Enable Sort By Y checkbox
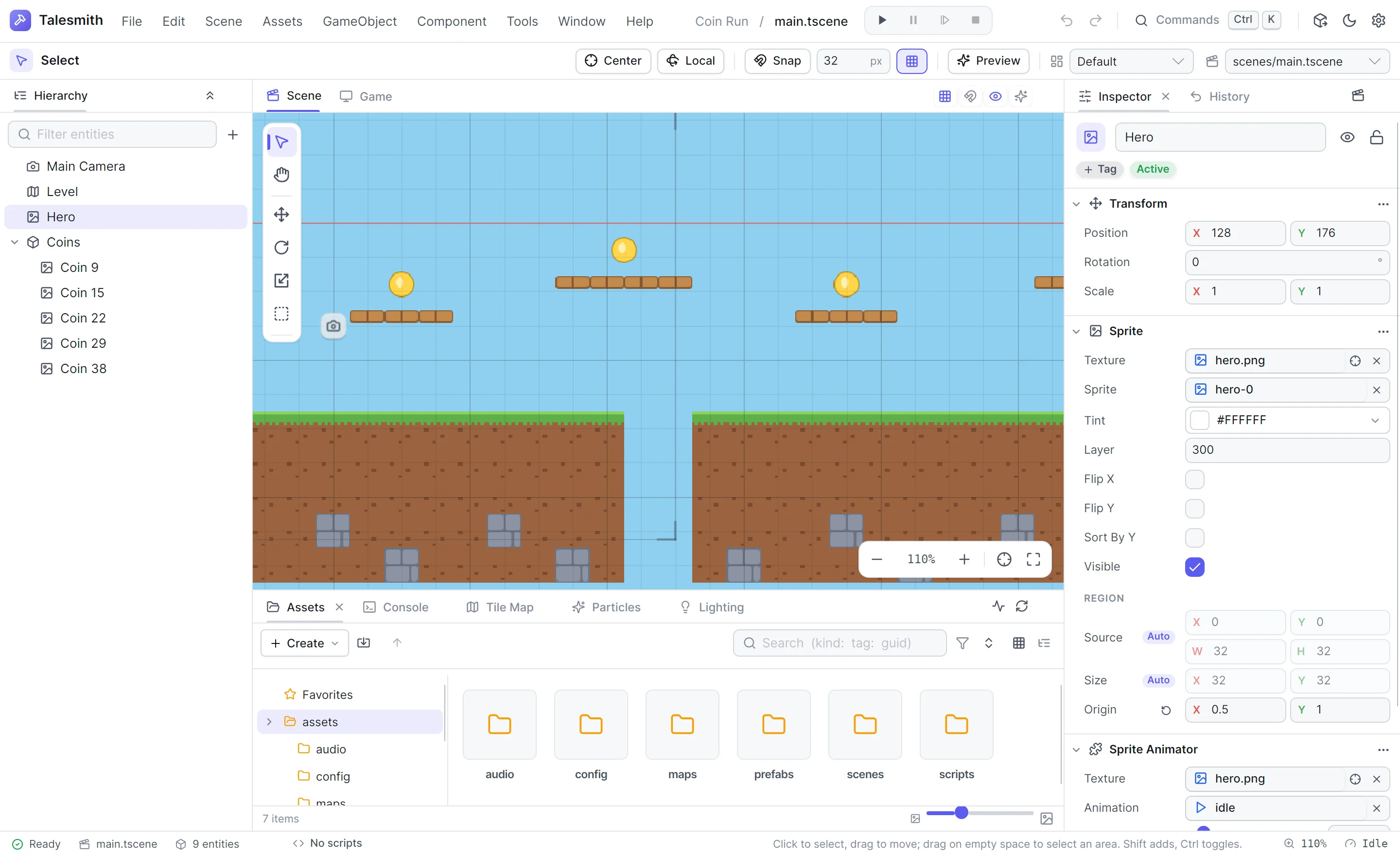Viewport: 1400px width, 856px height. click(x=1195, y=537)
